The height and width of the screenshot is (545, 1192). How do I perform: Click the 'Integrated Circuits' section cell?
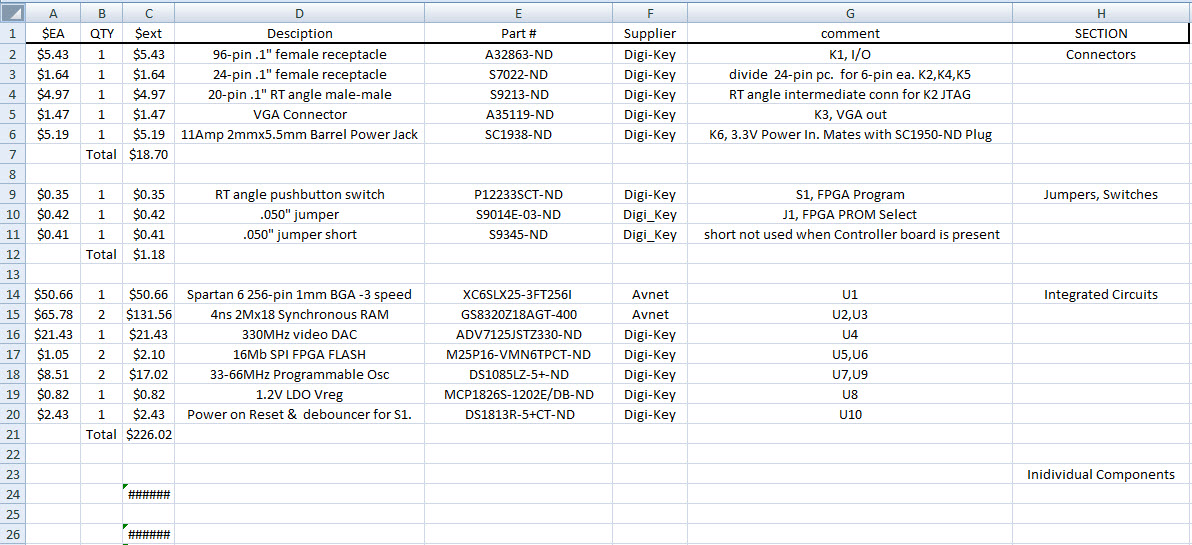(1101, 294)
